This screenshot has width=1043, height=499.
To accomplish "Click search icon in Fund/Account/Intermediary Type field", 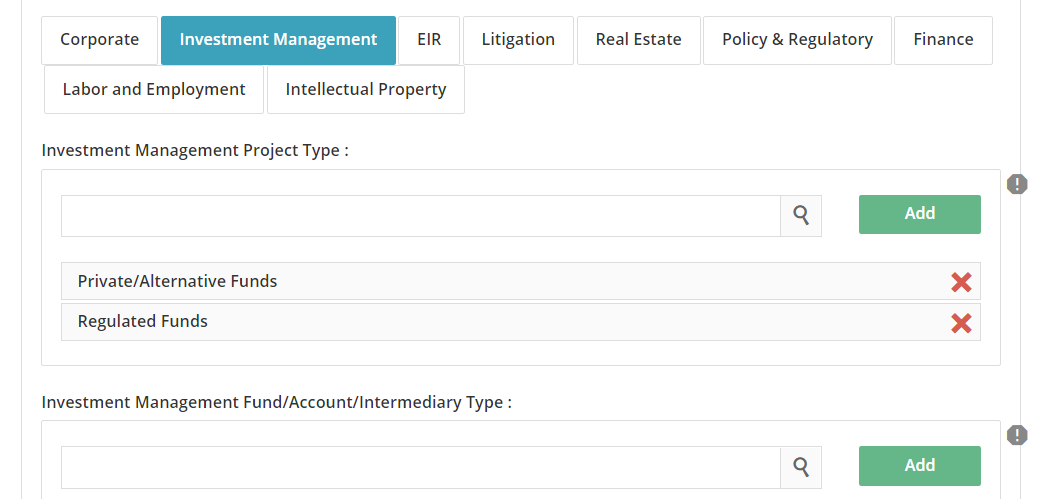I will (801, 466).
